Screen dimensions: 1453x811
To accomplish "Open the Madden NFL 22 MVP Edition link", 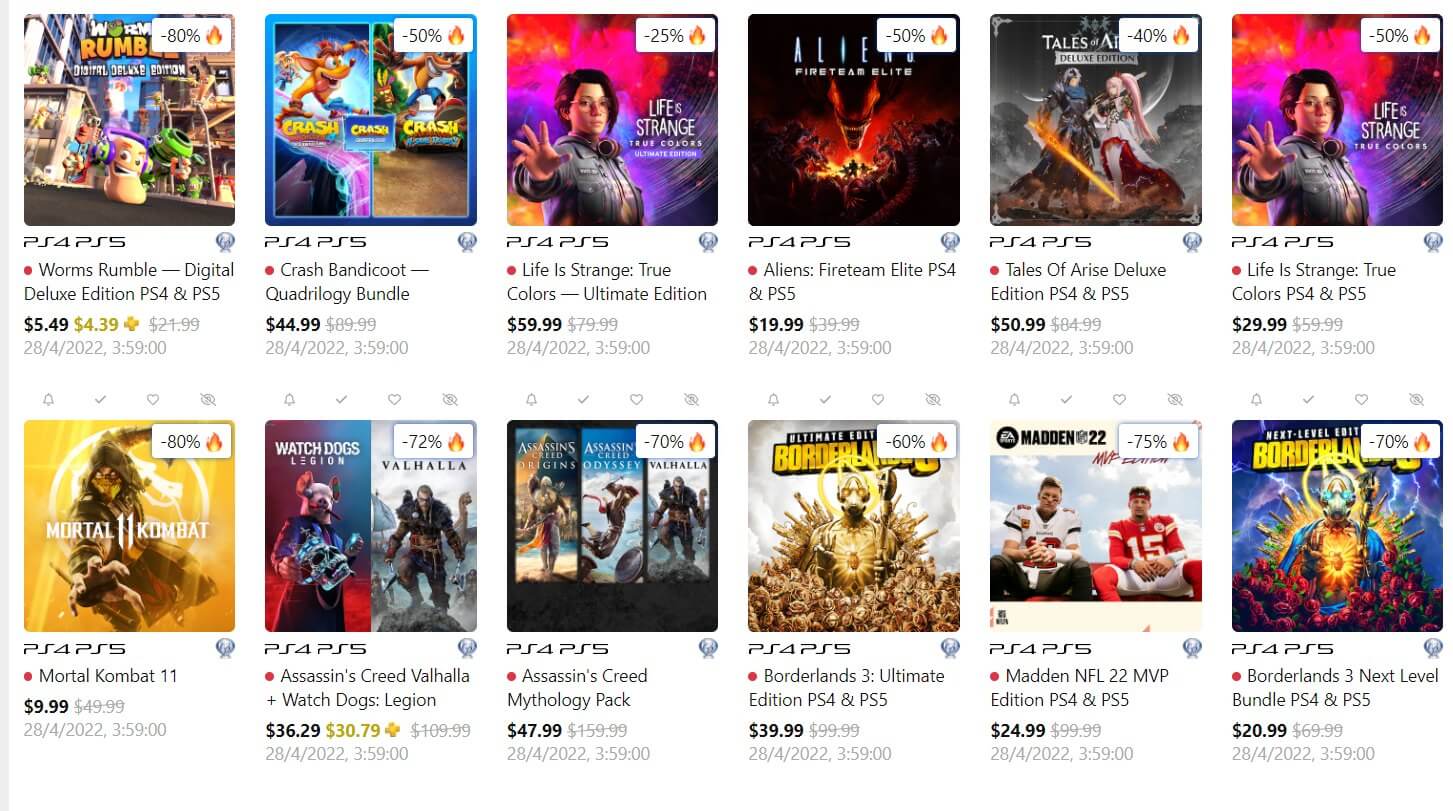I will pos(1080,688).
